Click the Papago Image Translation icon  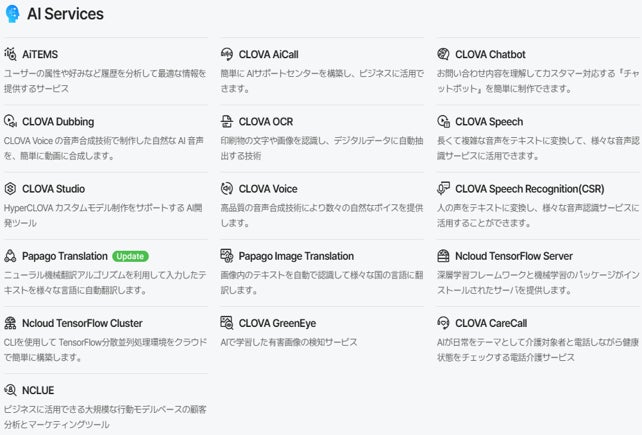[x=227, y=256]
